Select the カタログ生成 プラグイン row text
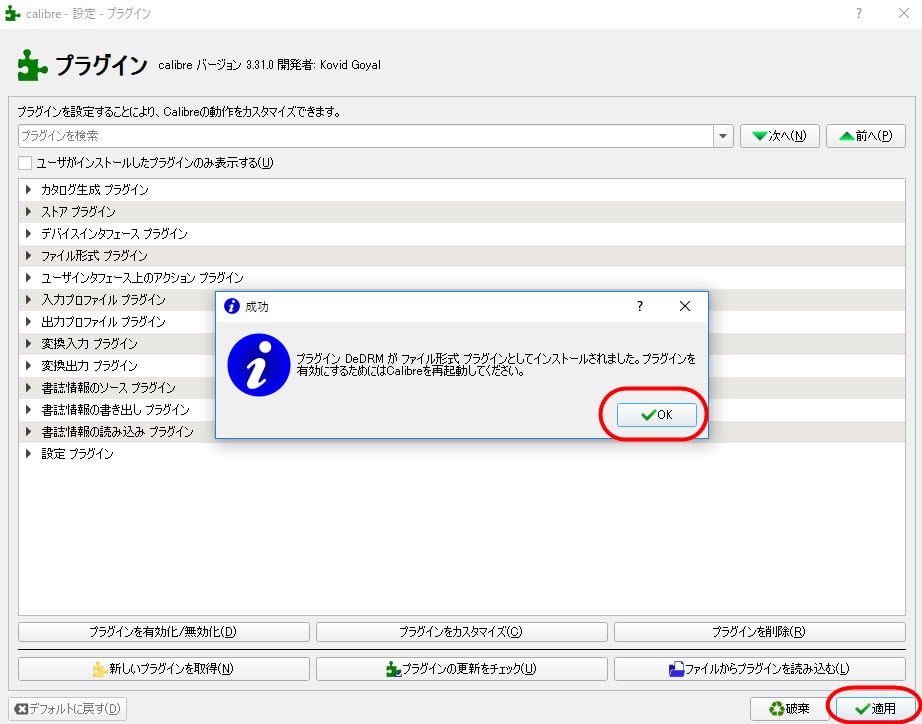922x724 pixels. coord(95,189)
